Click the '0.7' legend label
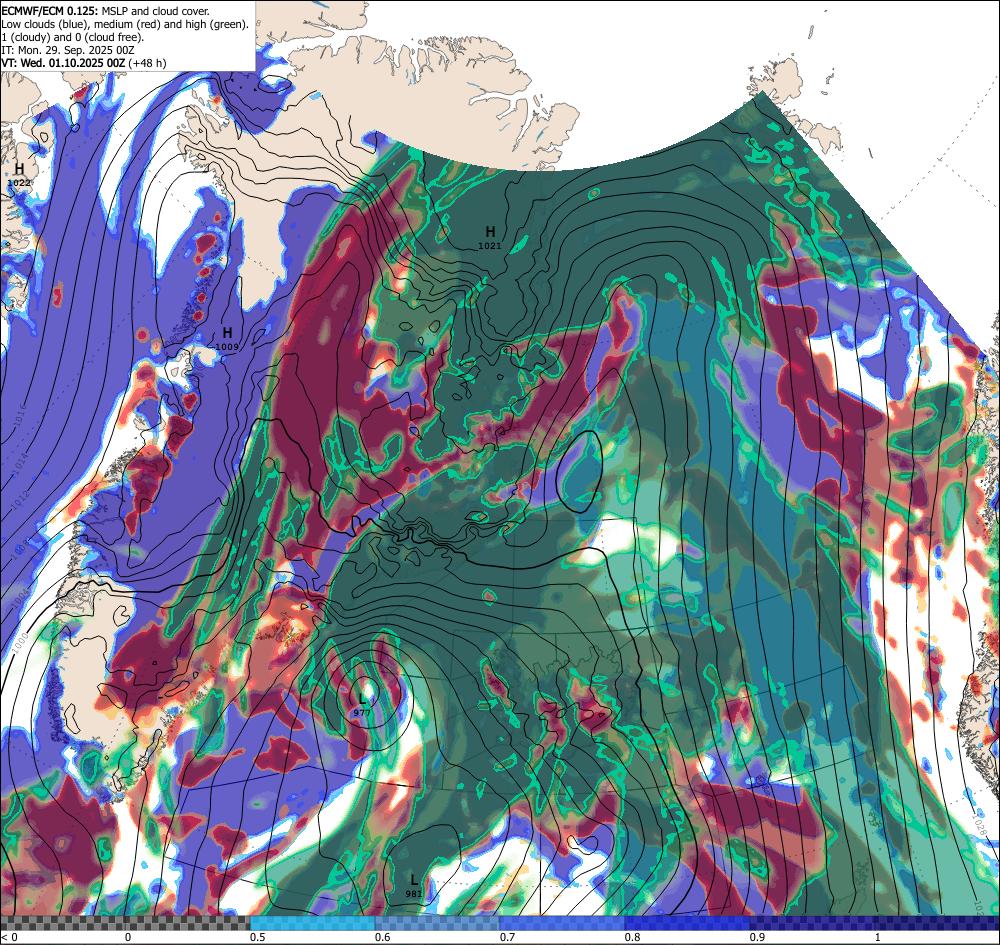1000x945 pixels. [x=508, y=937]
